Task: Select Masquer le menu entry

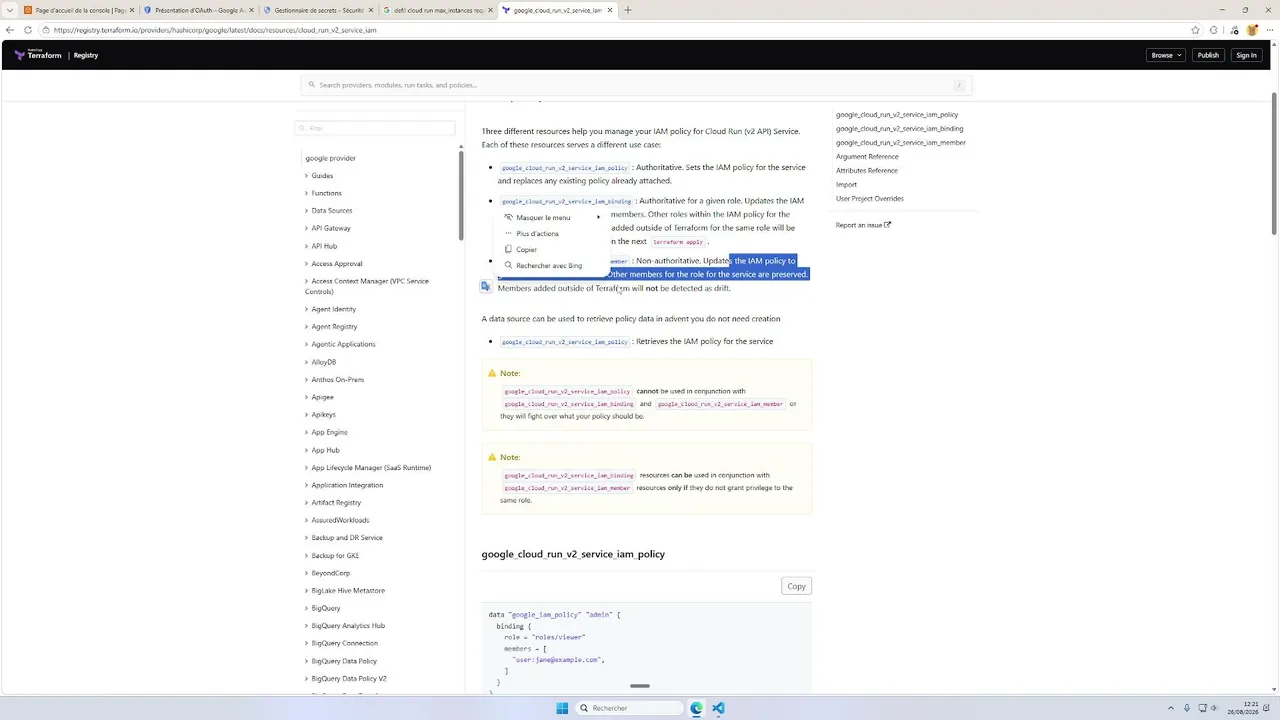Action: [x=543, y=217]
